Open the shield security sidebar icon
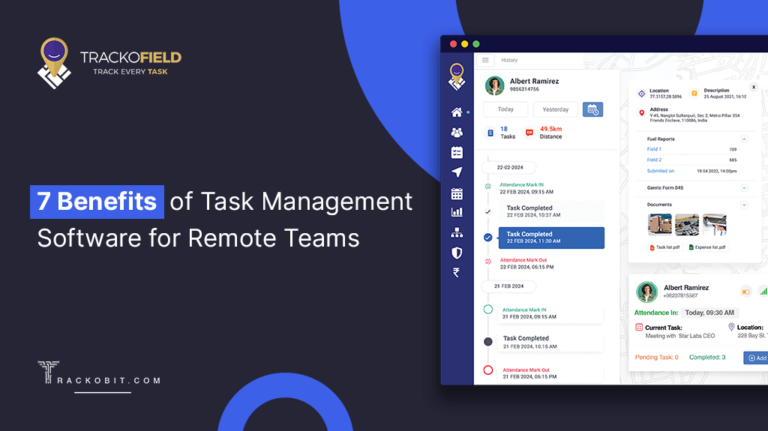Image resolution: width=768 pixels, height=431 pixels. 457,252
